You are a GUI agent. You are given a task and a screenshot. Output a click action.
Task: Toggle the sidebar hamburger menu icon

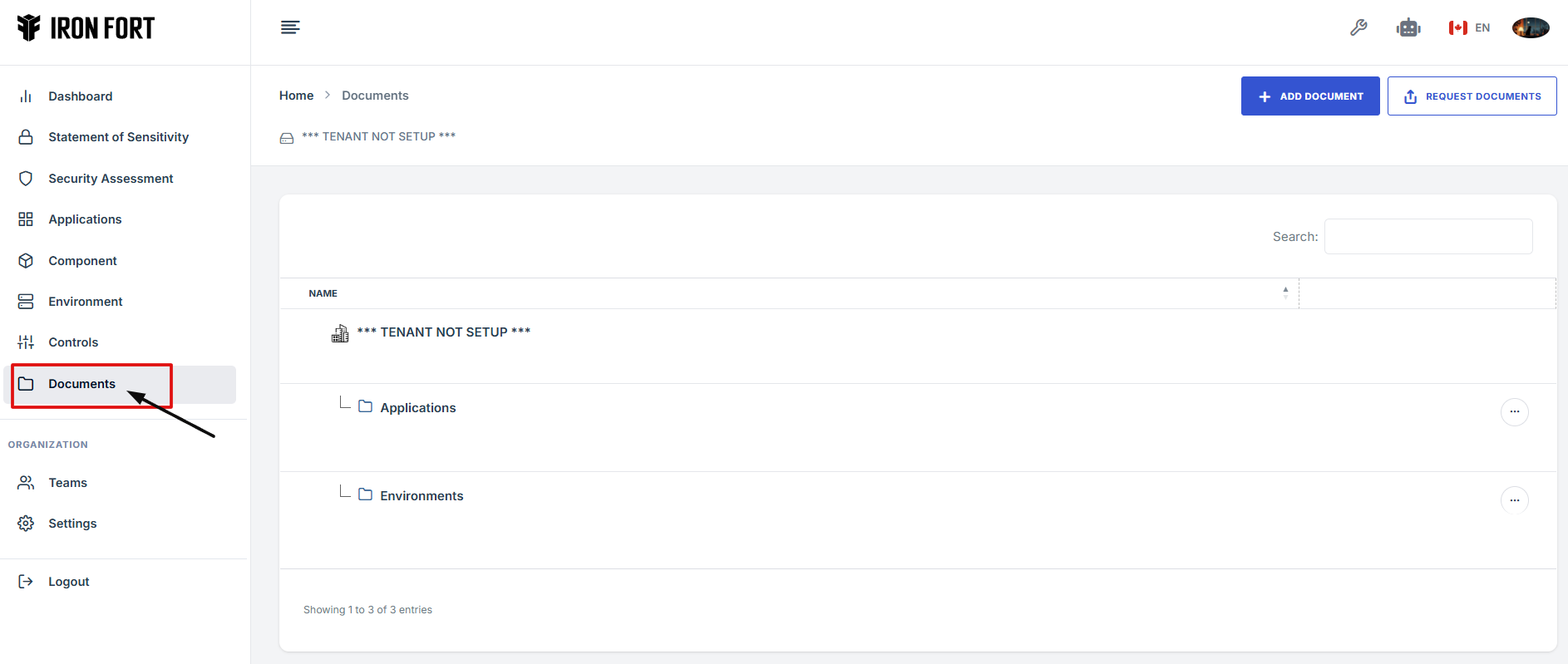click(x=290, y=27)
